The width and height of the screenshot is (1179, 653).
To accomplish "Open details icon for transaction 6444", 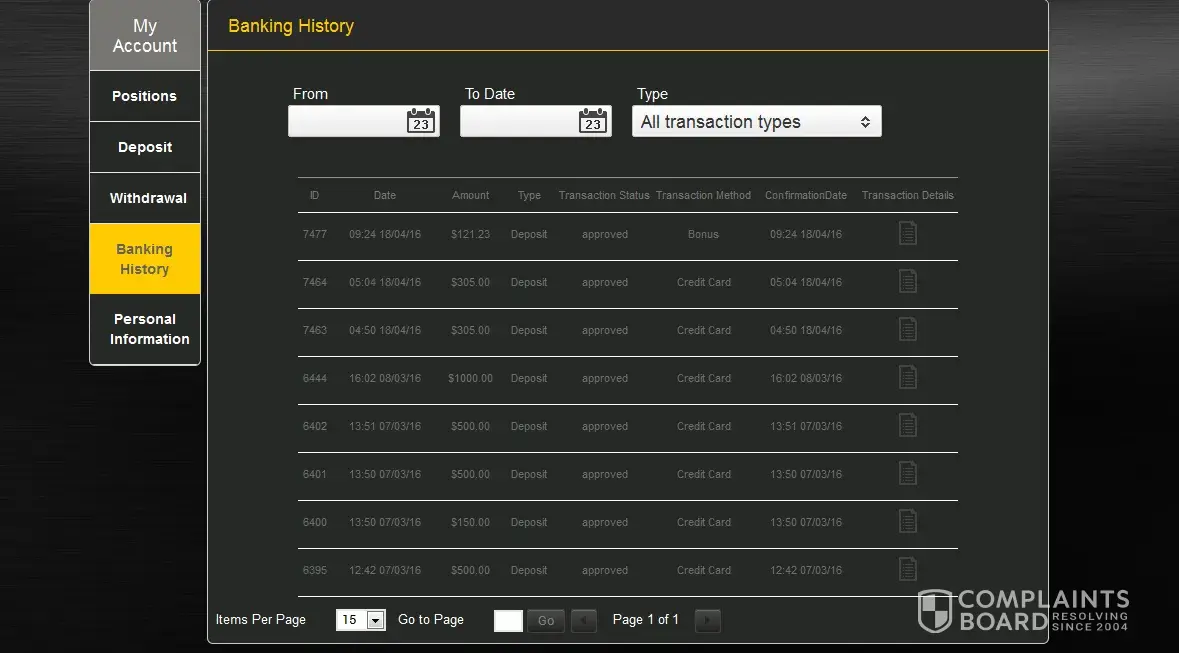I will (x=907, y=378).
